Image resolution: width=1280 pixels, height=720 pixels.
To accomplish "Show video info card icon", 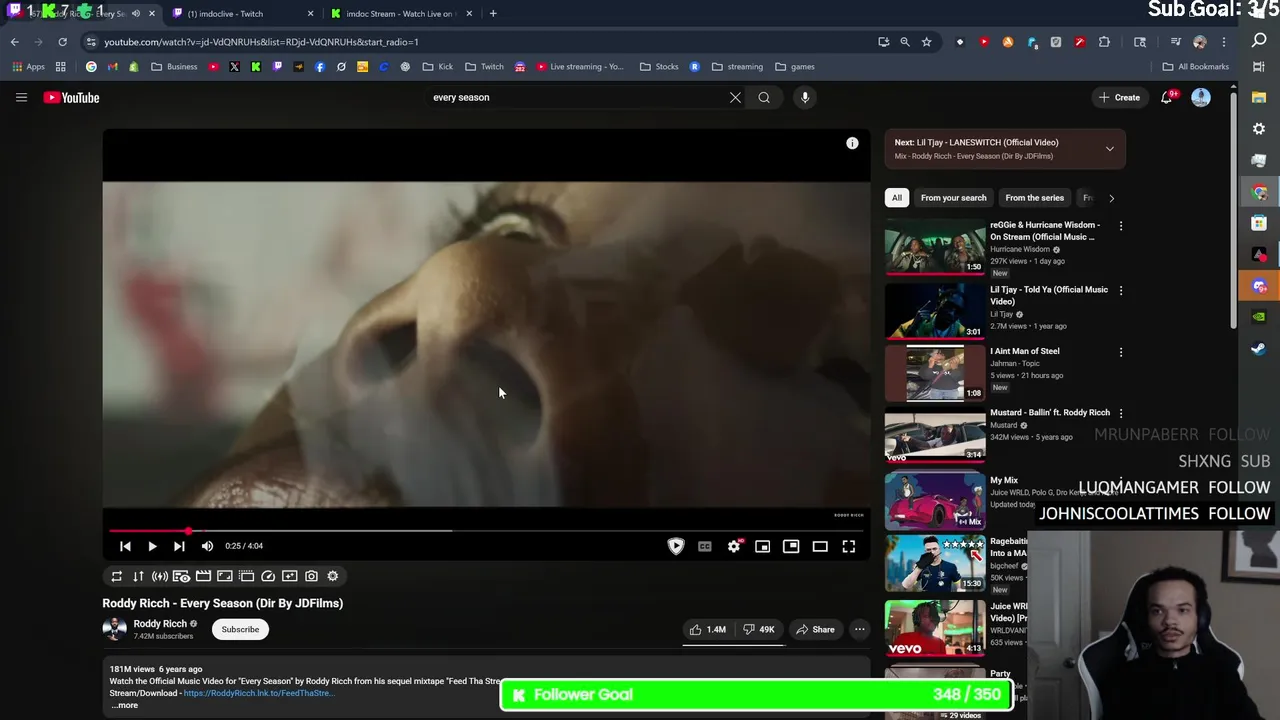I will (x=852, y=144).
